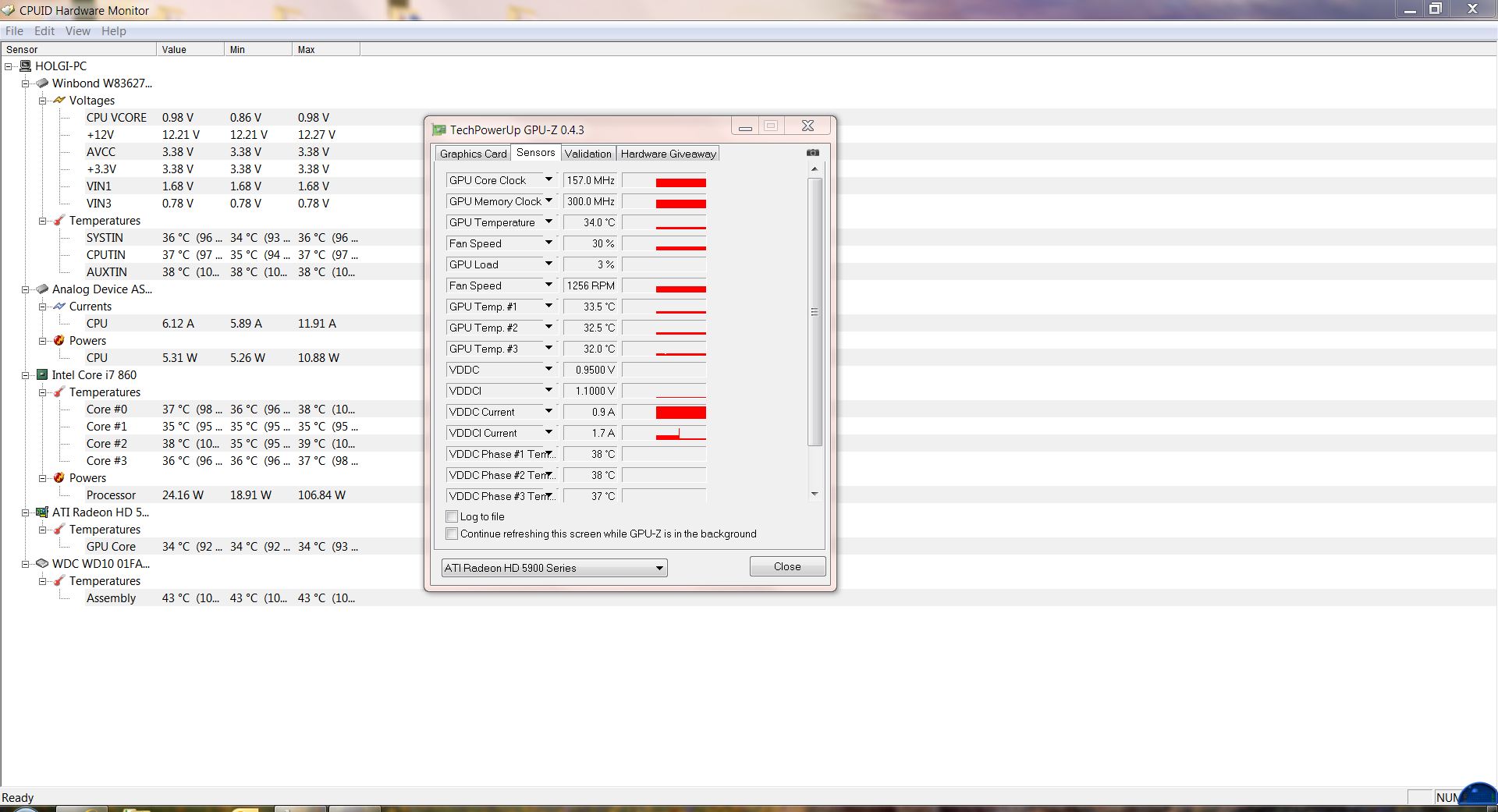Click the GPU-Z scrollbar down arrow
Viewport: 1498px width, 812px height.
pyautogui.click(x=815, y=494)
